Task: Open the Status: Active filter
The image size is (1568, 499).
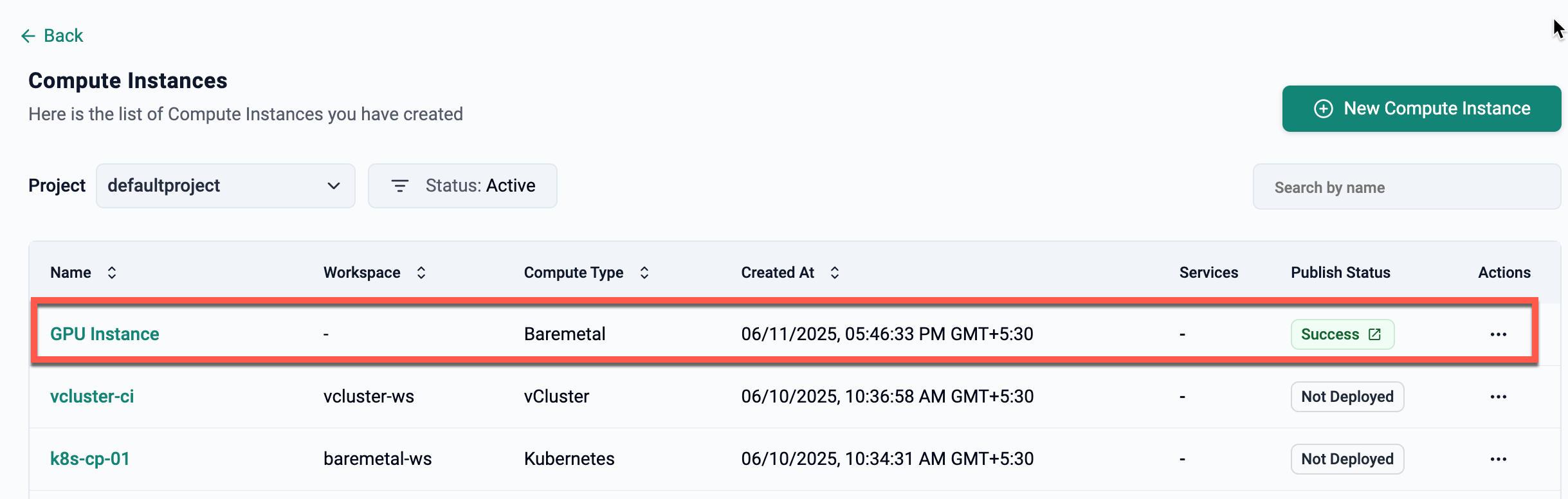Action: (462, 186)
